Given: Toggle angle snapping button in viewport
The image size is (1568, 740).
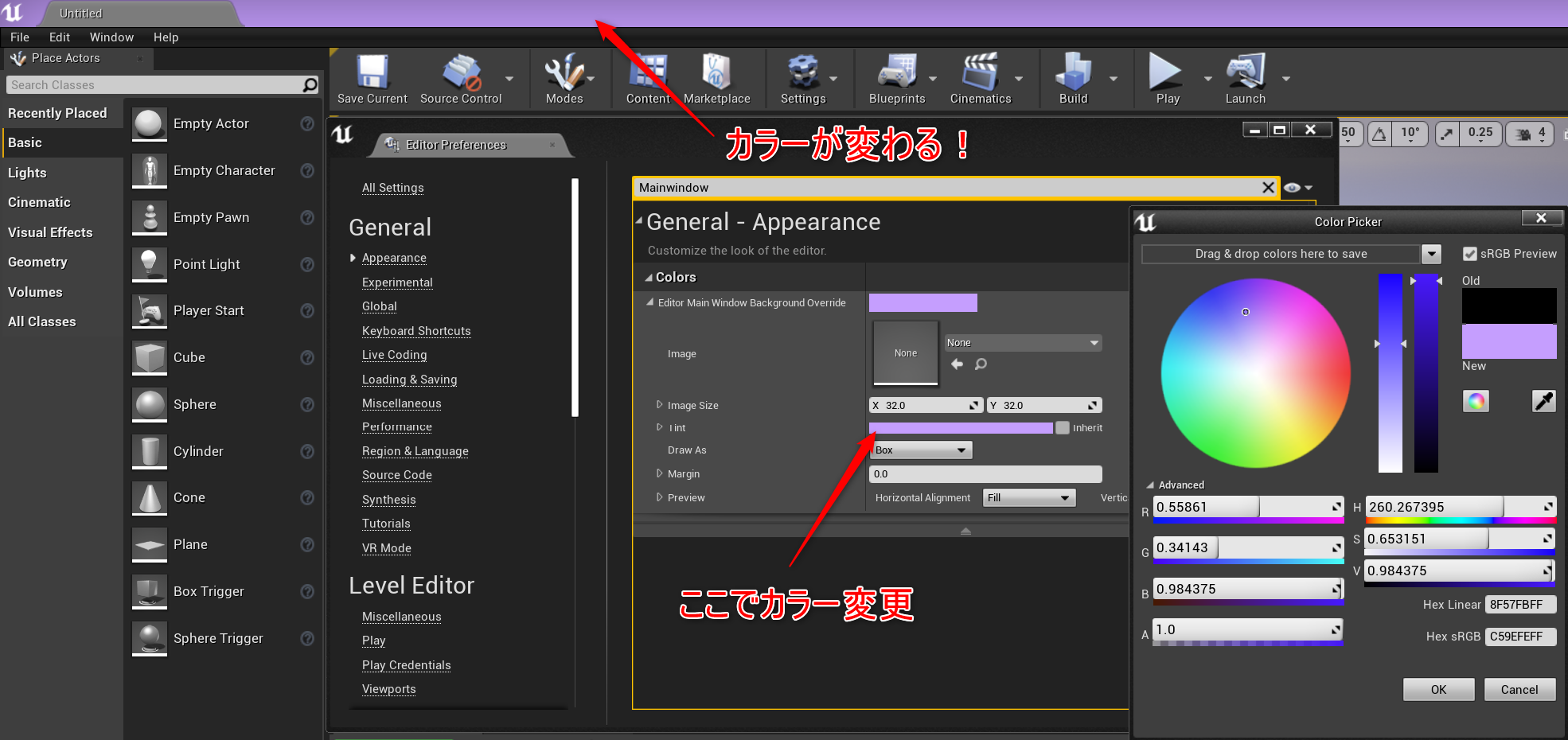Looking at the screenshot, I should pyautogui.click(x=1379, y=134).
